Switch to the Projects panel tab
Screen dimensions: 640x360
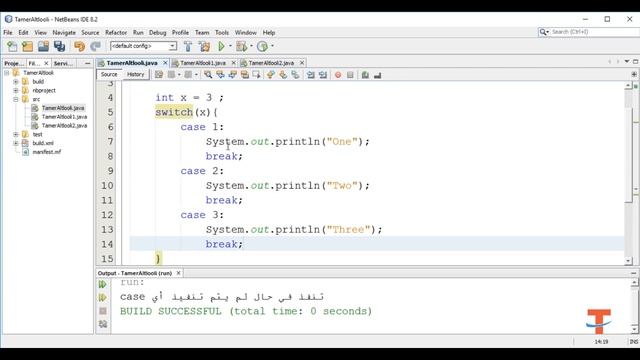(14, 63)
